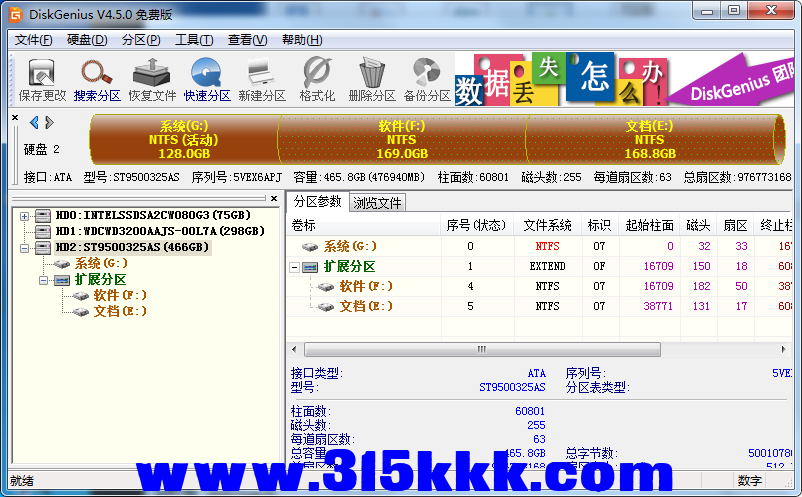Click the 文档(E:) drive icon in table
The width and height of the screenshot is (802, 497).
[x=326, y=307]
